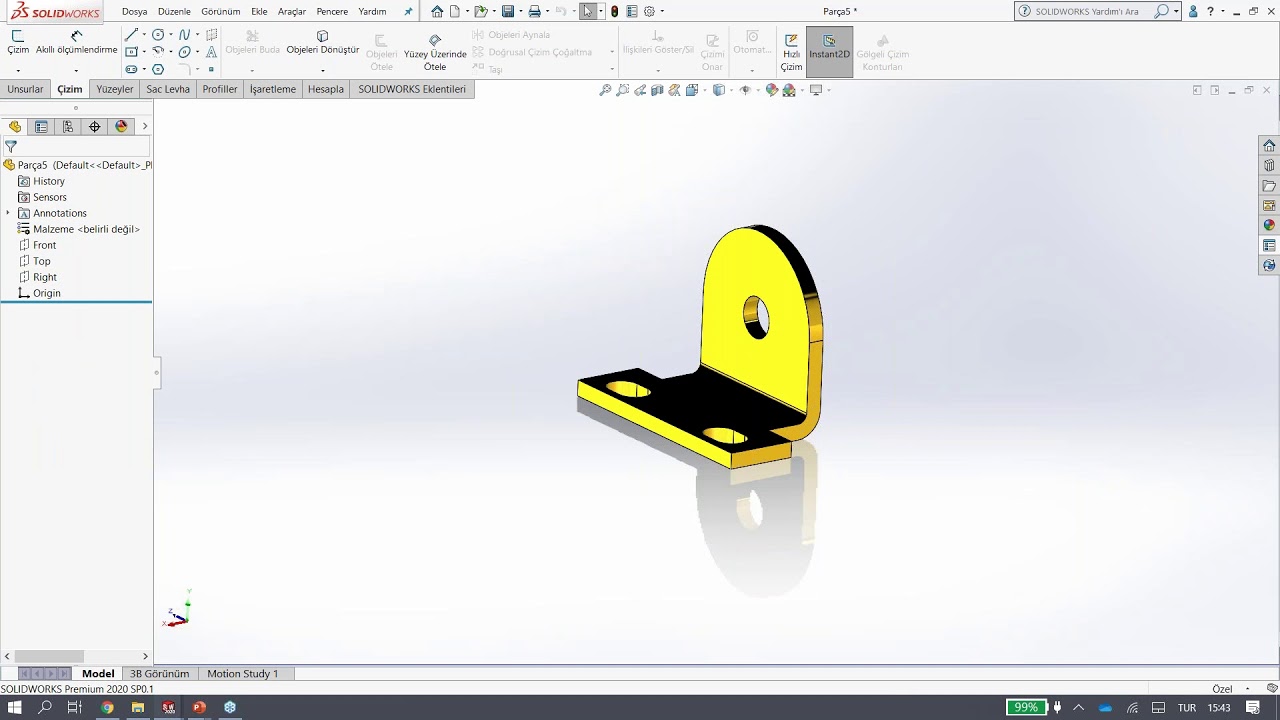
Task: Open Edit Appearance color ball icon
Action: (x=772, y=90)
